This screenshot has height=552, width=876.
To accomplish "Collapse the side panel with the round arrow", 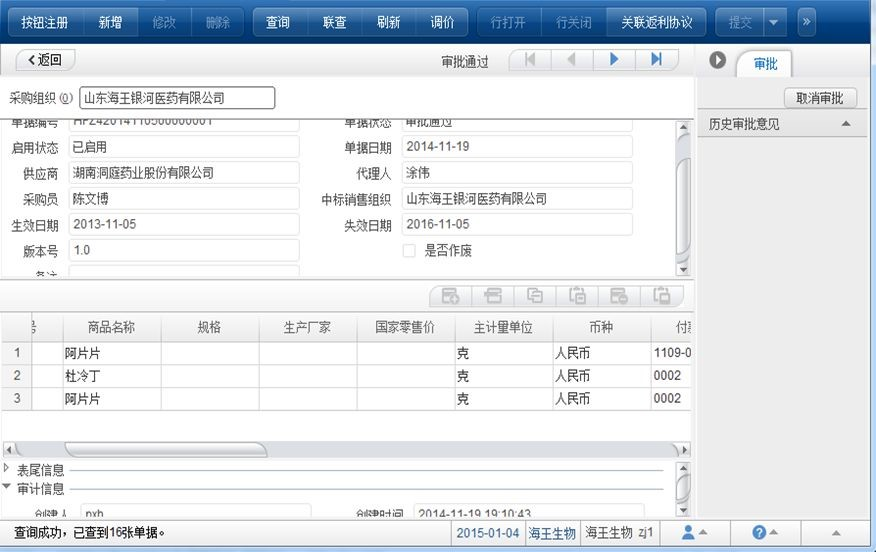I will (717, 60).
